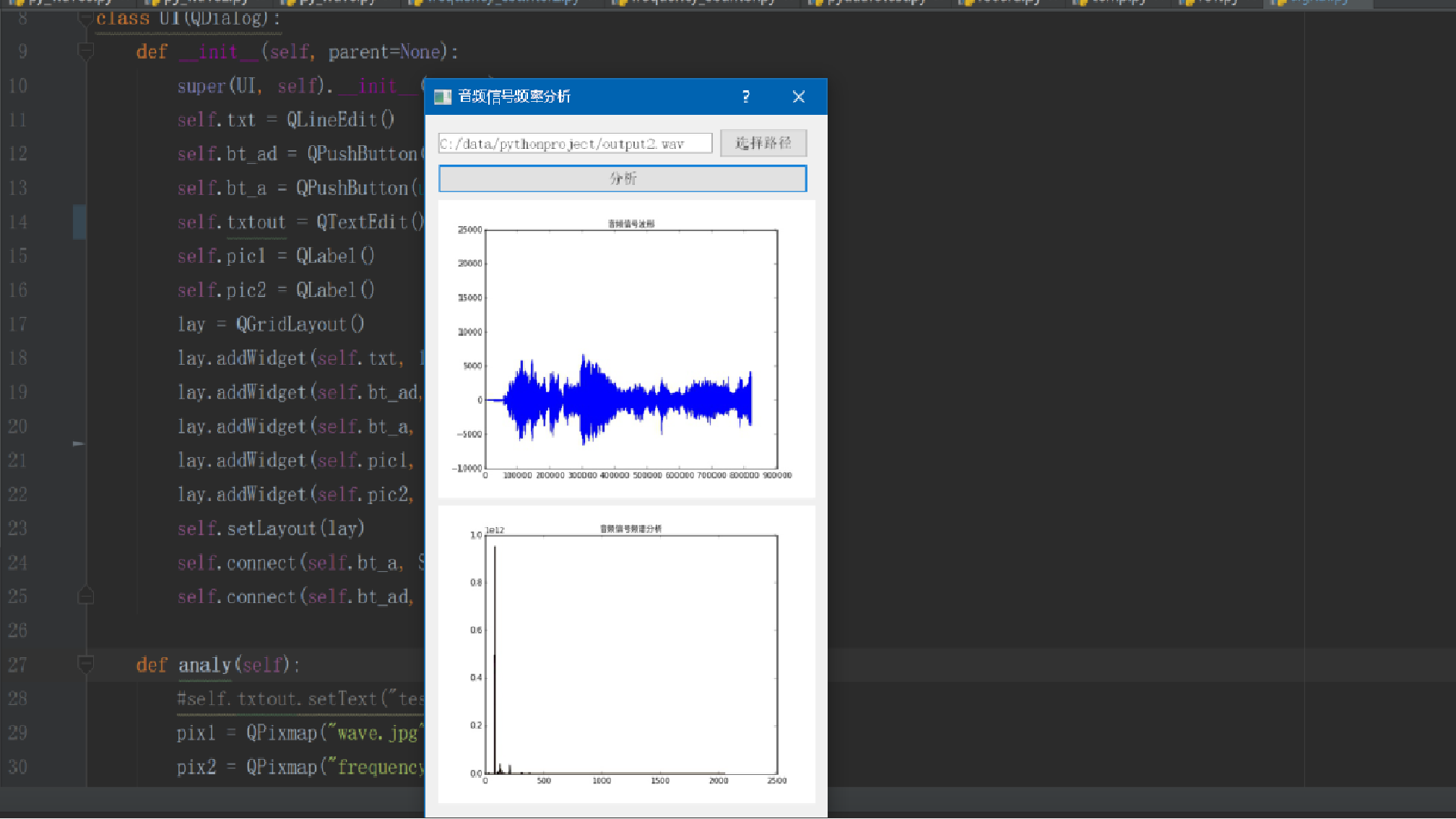This screenshot has height=819, width=1456.
Task: Click the small gutter arrow near line 21
Action: pos(79,443)
